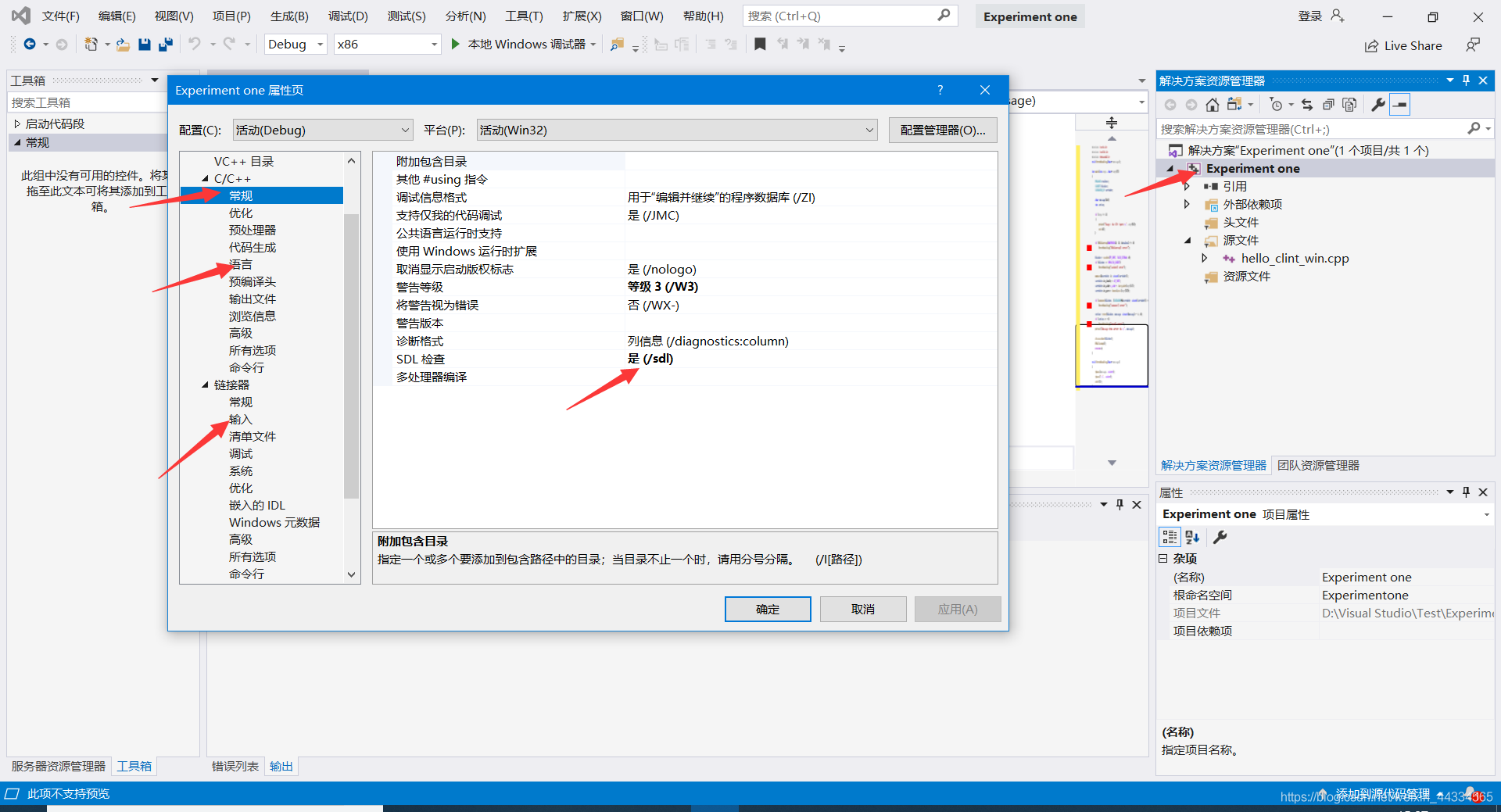Click the help question mark in dialog title

pos(940,90)
